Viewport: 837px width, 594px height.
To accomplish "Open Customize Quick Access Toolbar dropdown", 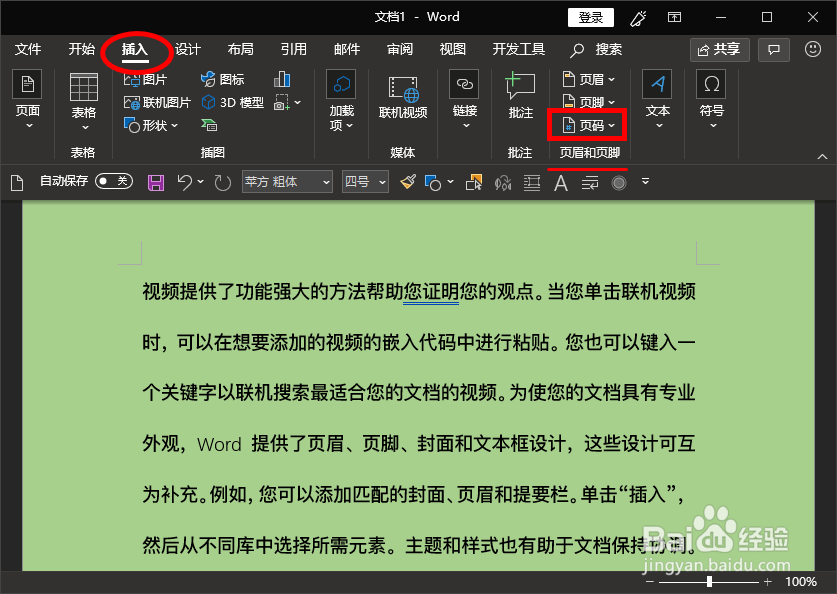I will pyautogui.click(x=645, y=181).
